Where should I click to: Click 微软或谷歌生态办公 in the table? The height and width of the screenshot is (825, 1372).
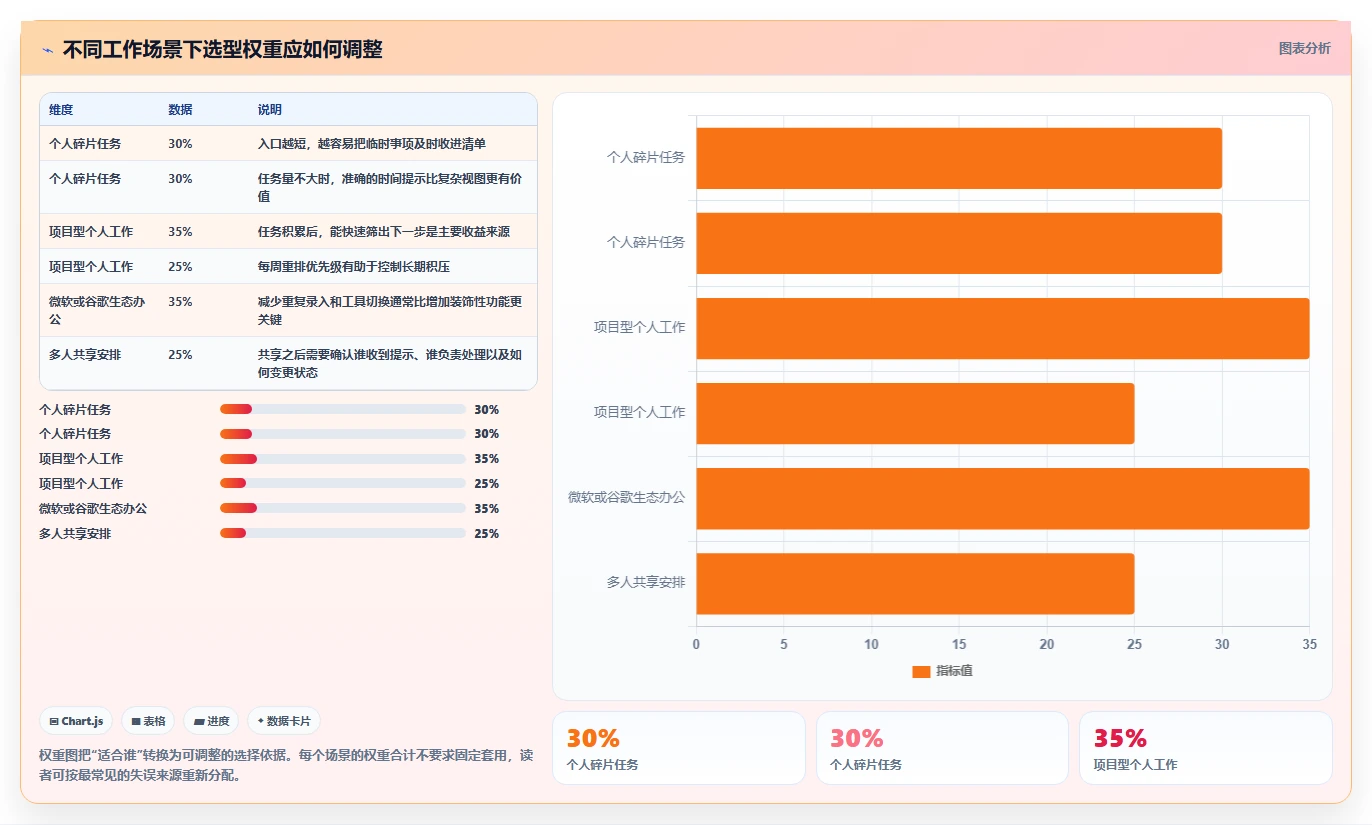tap(98, 310)
